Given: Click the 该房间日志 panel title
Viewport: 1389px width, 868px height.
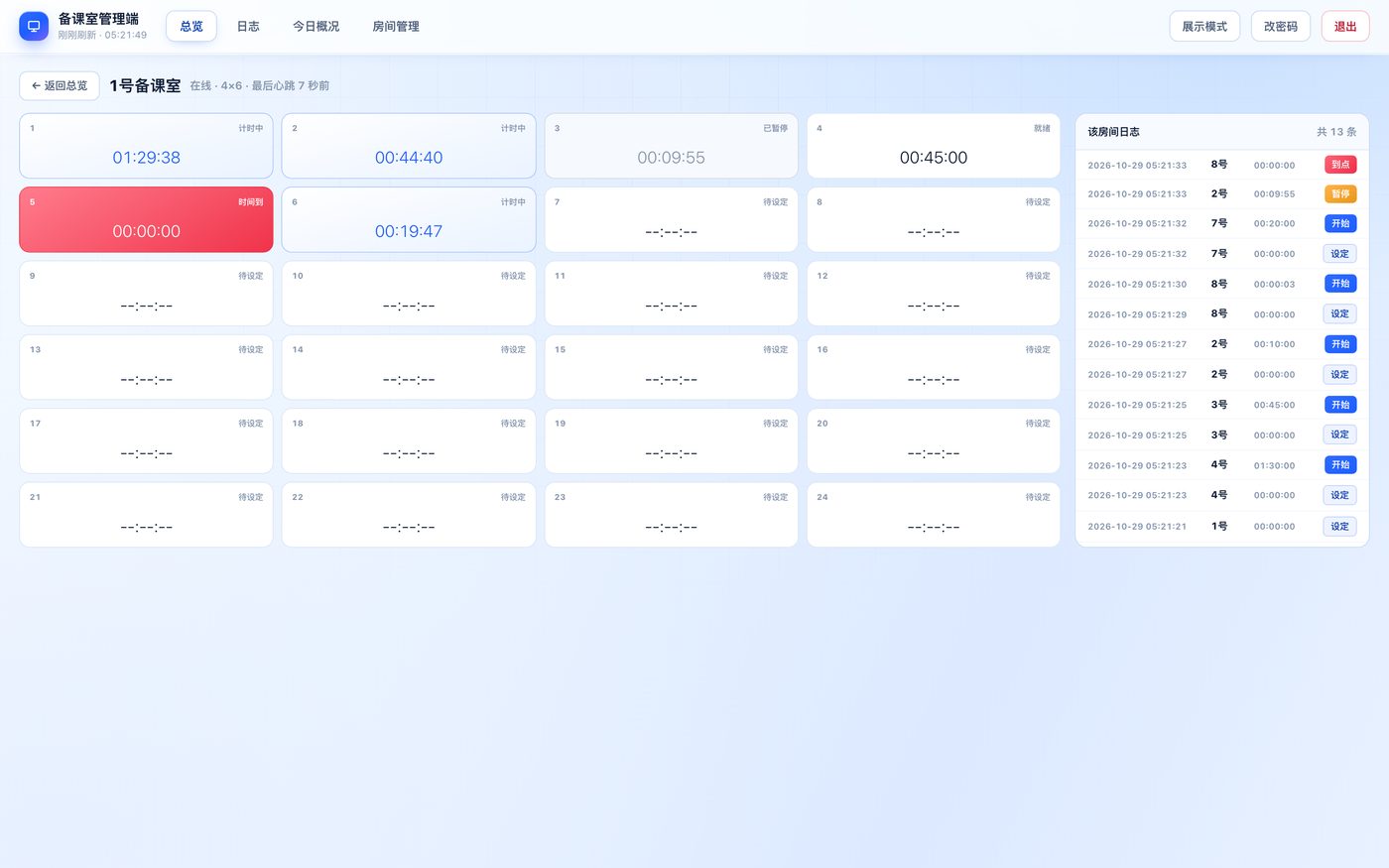Looking at the screenshot, I should tap(1113, 132).
